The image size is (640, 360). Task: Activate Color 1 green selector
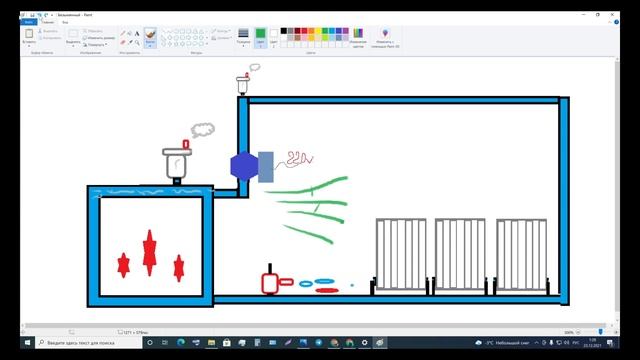point(260,38)
